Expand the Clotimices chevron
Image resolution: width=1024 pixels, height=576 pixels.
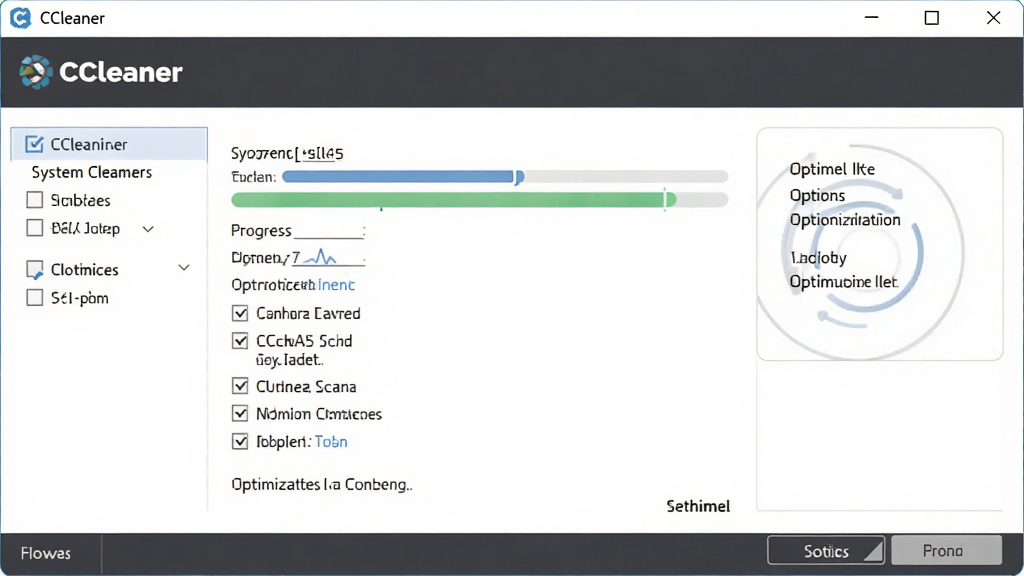[184, 268]
